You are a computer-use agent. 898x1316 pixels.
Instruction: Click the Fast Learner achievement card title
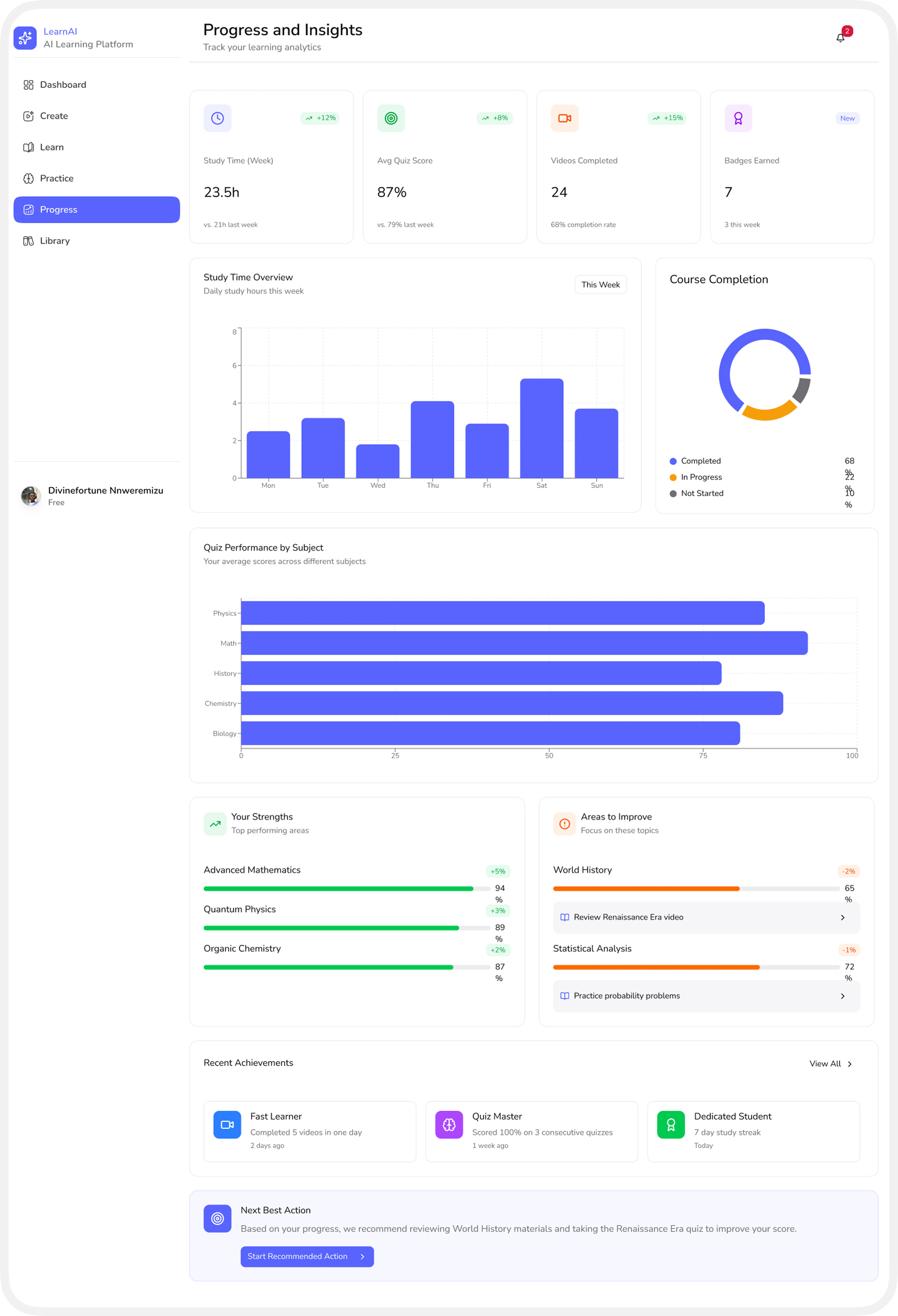[276, 1117]
